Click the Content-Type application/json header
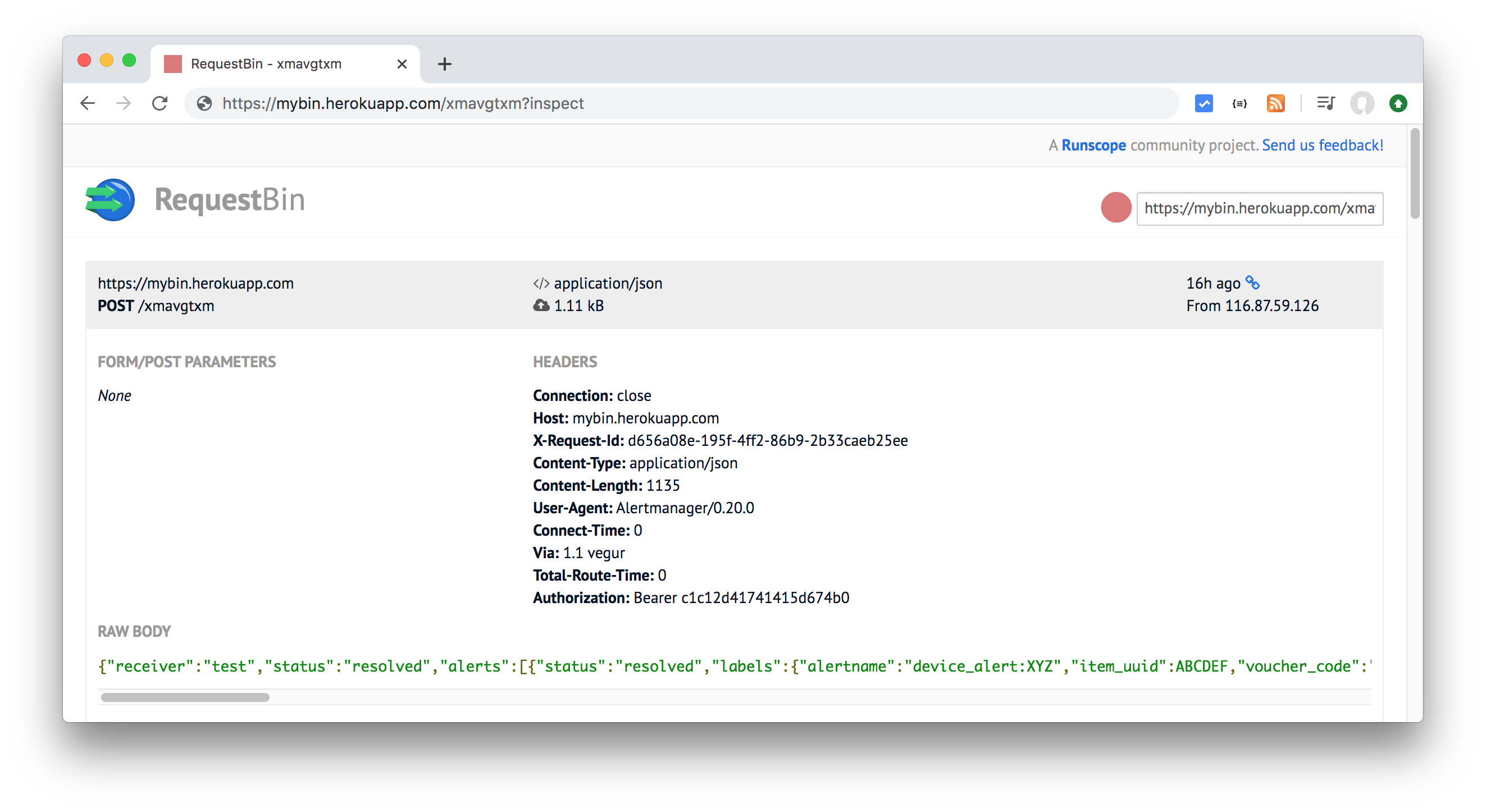Screen dimensions: 1486x812 (x=635, y=463)
